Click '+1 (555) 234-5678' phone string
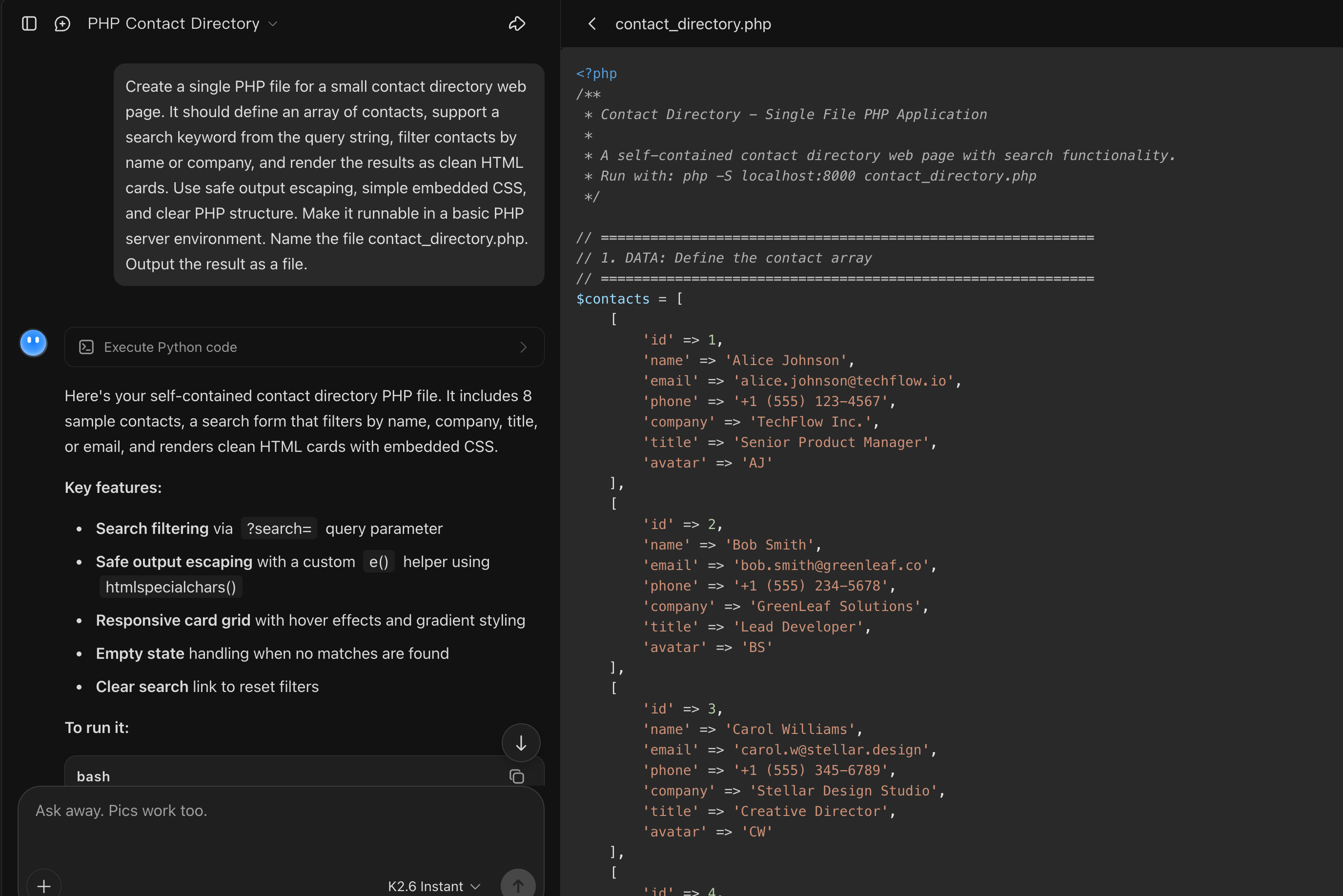Image resolution: width=1343 pixels, height=896 pixels. pos(810,586)
